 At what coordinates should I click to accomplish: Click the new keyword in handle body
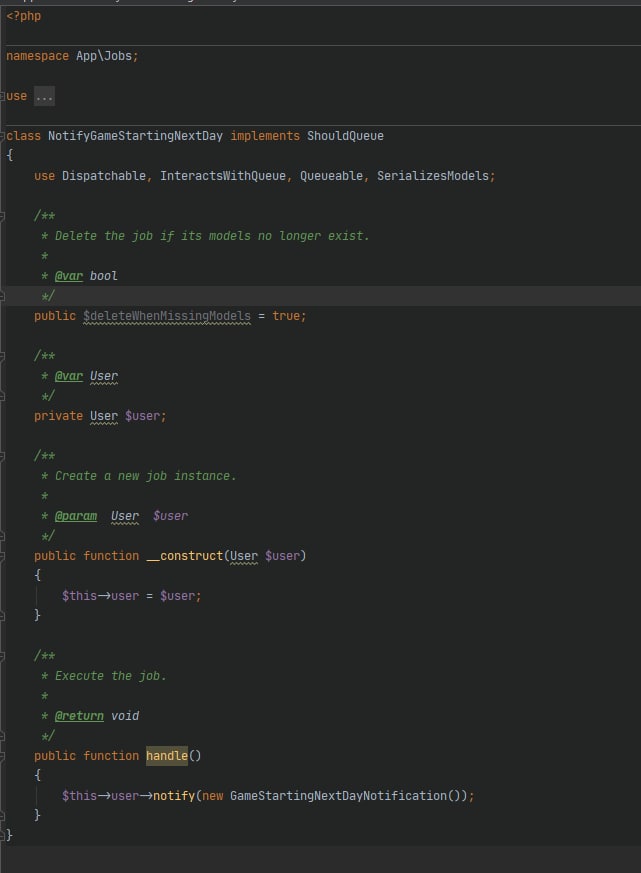[x=212, y=796]
